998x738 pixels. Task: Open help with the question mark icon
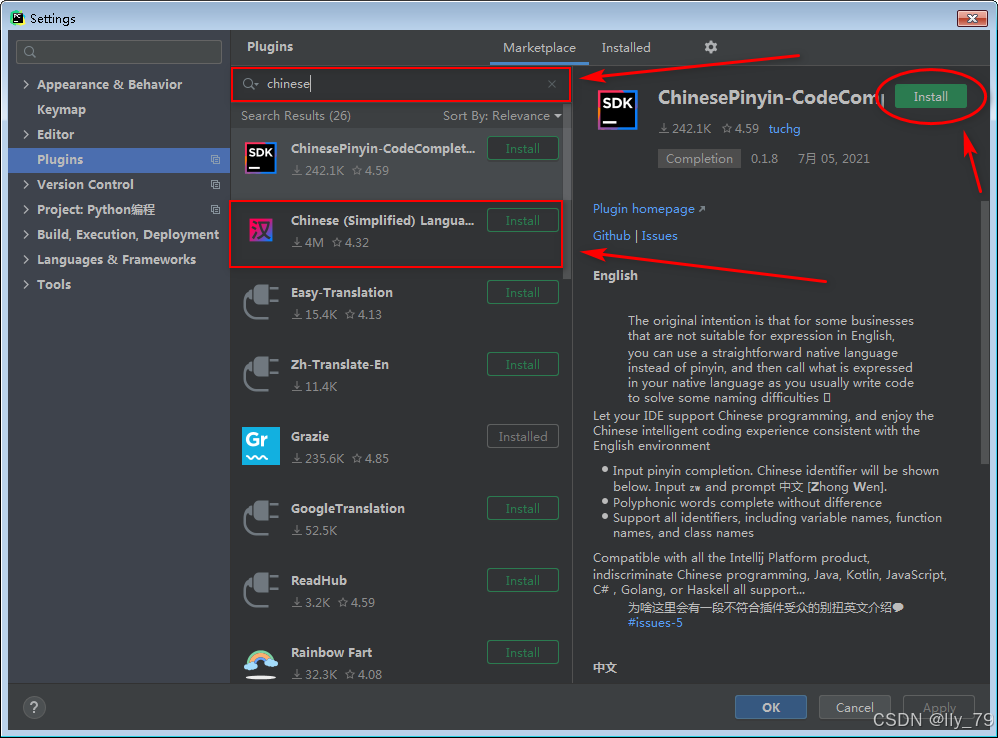click(x=34, y=707)
